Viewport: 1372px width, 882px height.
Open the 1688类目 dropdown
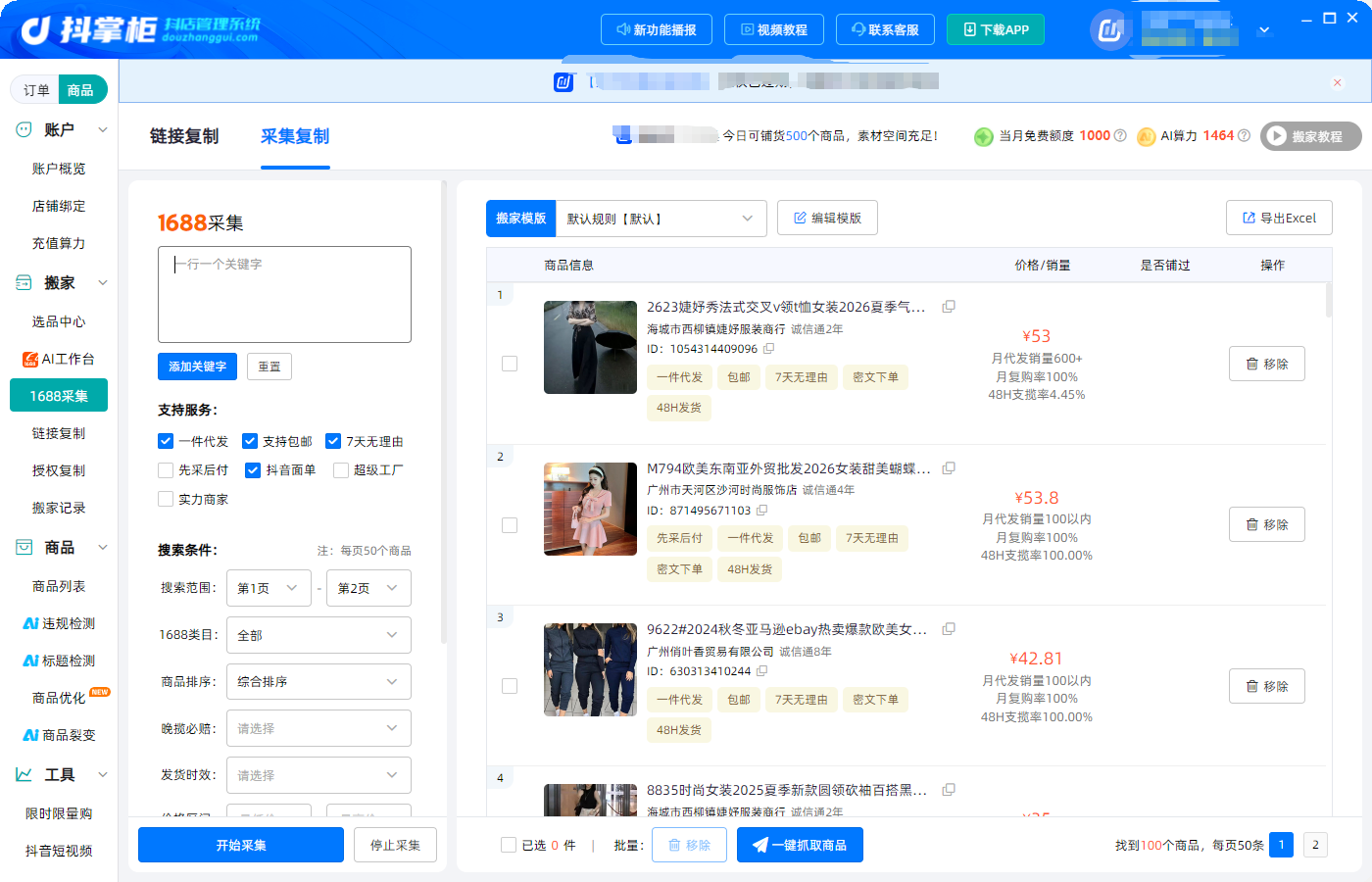(x=318, y=635)
